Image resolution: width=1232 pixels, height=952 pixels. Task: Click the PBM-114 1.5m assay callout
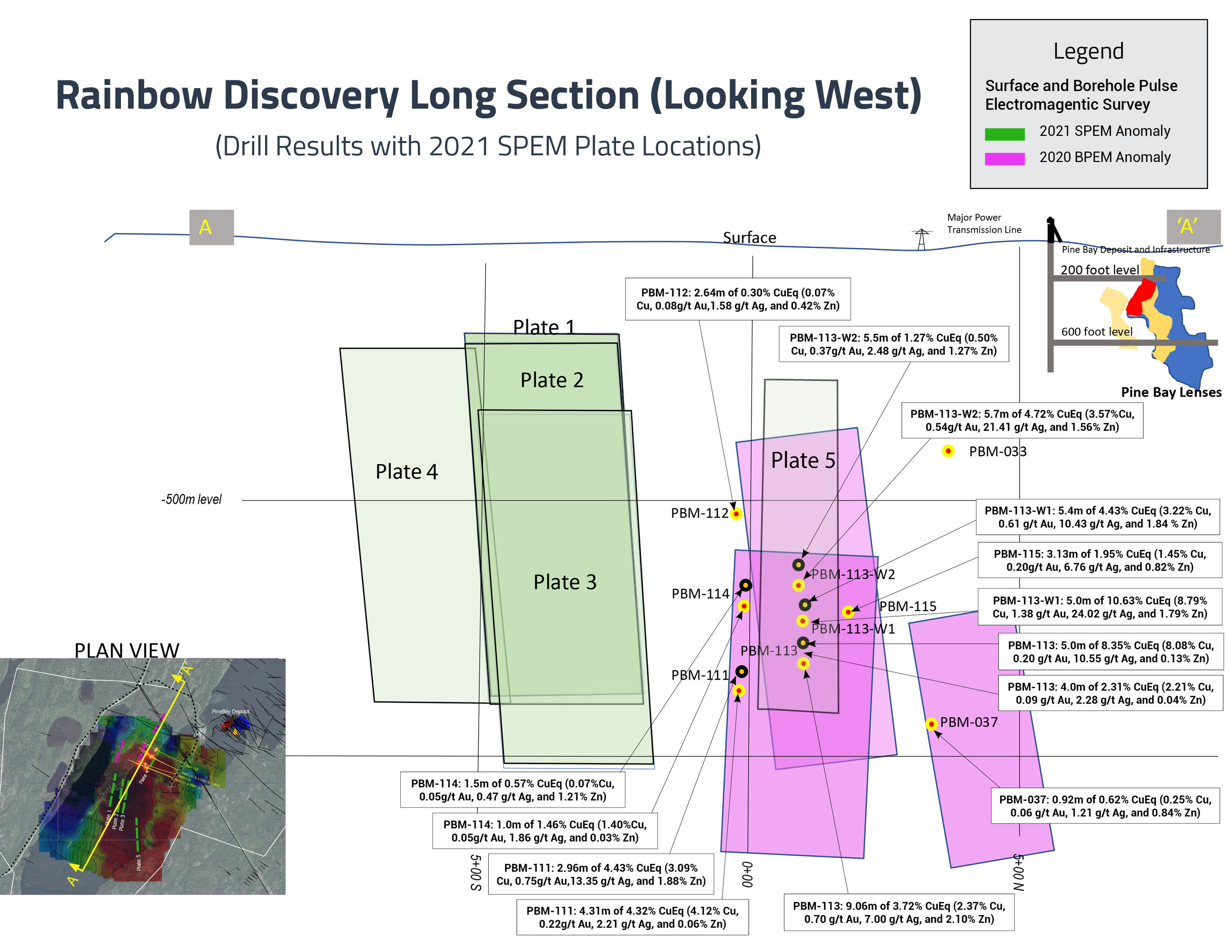pos(512,790)
